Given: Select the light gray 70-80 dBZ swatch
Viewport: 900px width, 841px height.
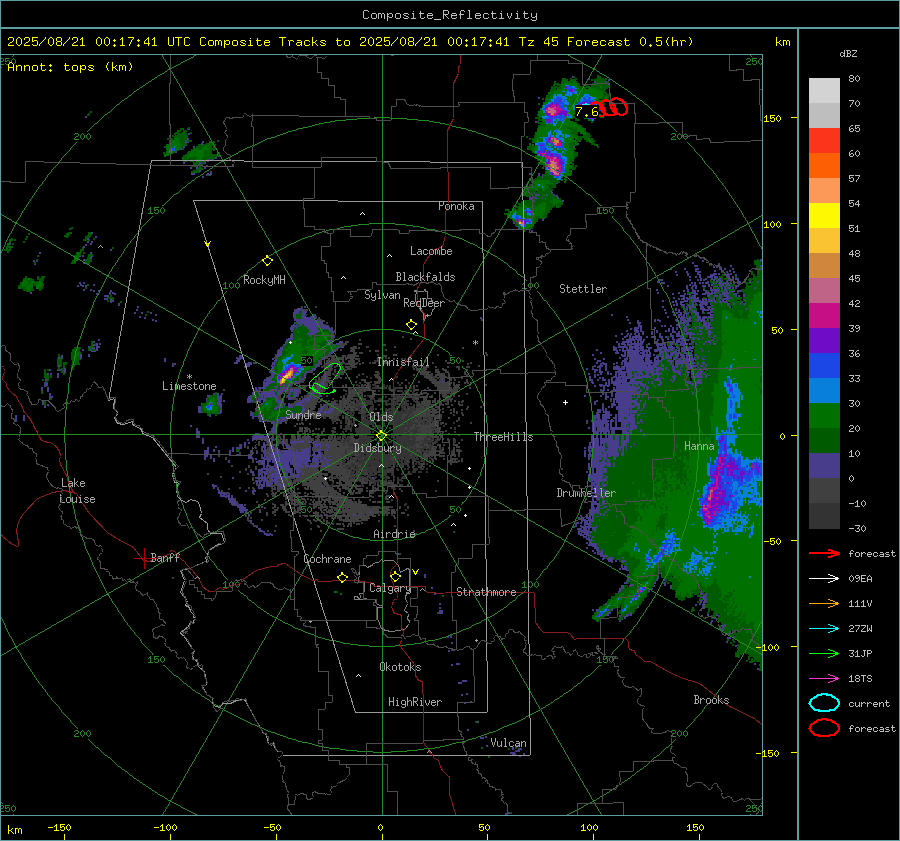Looking at the screenshot, I should click(824, 91).
